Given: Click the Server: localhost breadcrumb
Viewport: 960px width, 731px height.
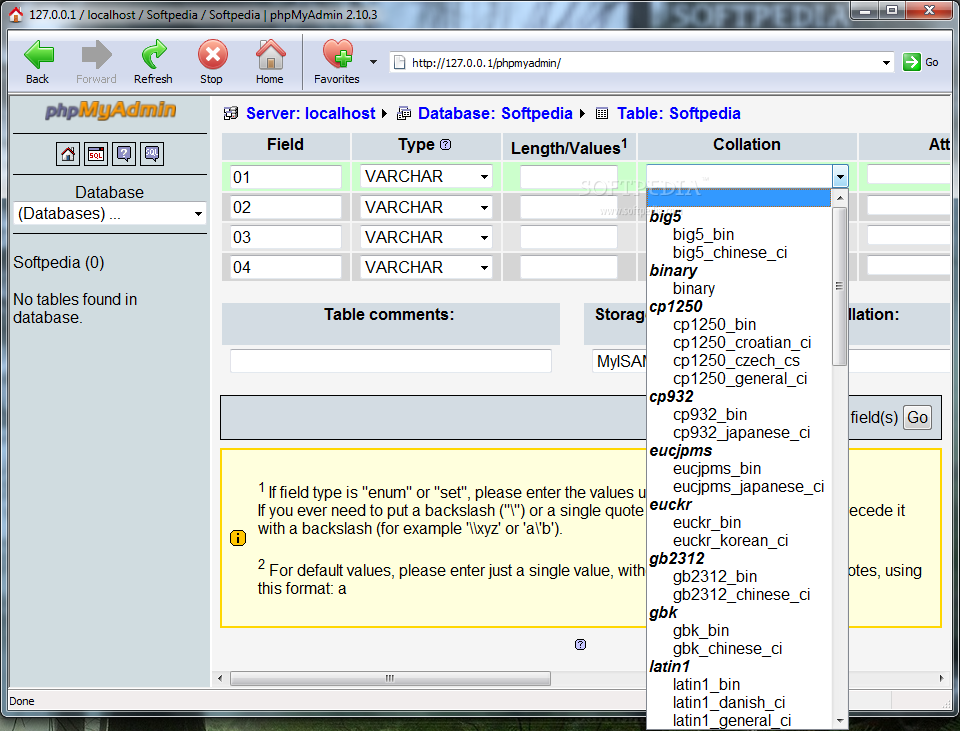Looking at the screenshot, I should [310, 113].
